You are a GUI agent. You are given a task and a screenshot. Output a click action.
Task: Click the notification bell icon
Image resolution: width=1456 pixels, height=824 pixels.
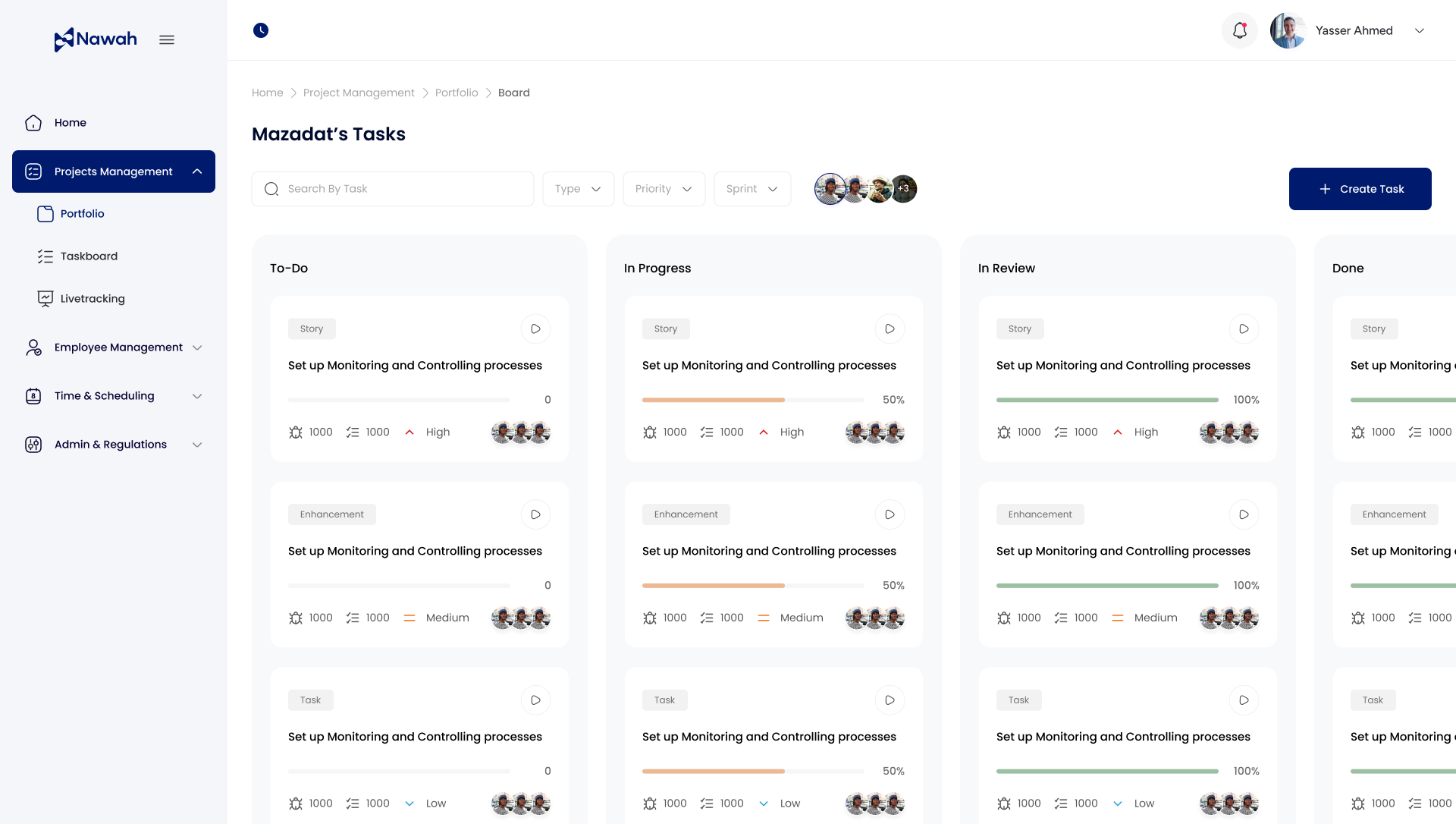pyautogui.click(x=1240, y=30)
